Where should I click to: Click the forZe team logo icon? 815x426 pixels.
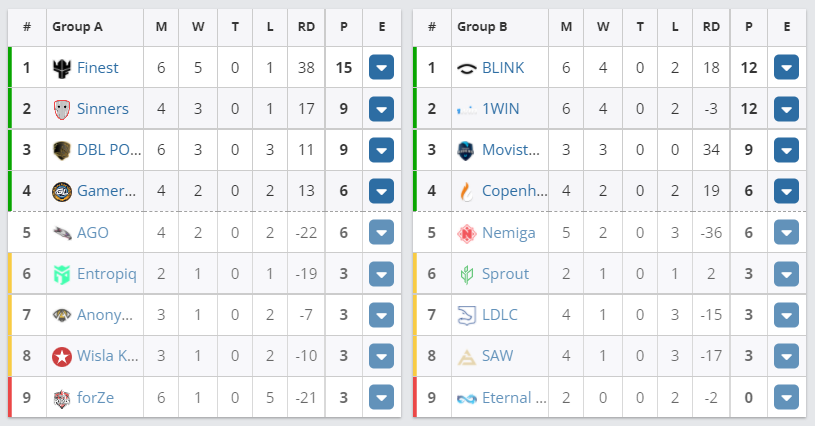pos(62,398)
